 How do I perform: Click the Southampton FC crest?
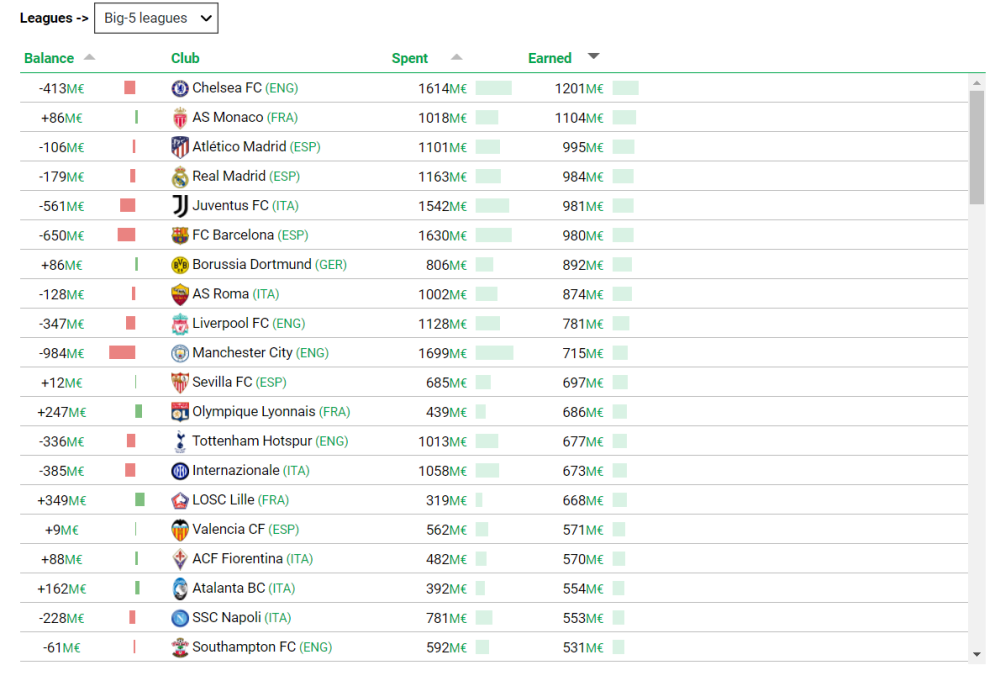point(180,647)
